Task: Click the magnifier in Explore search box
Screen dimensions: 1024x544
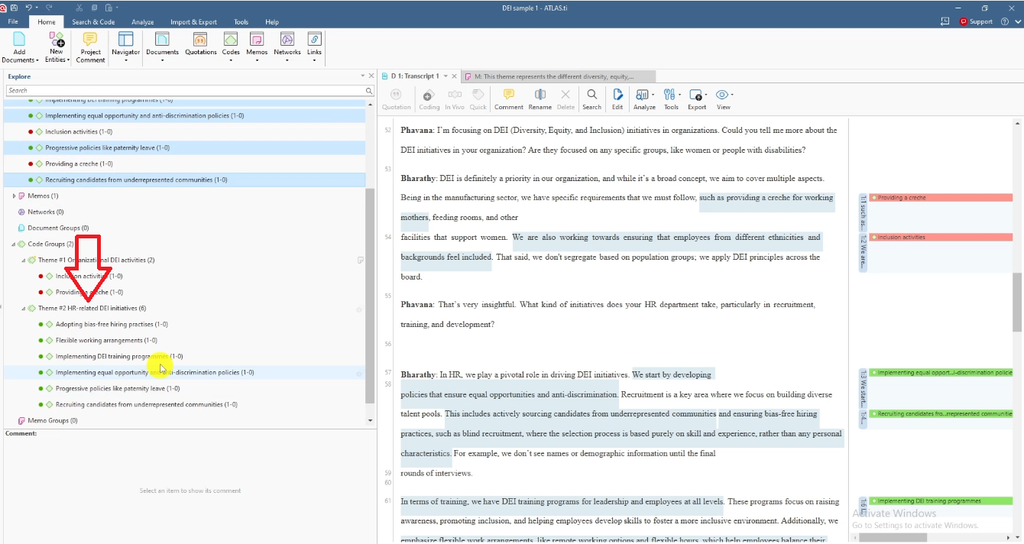Action: [368, 91]
